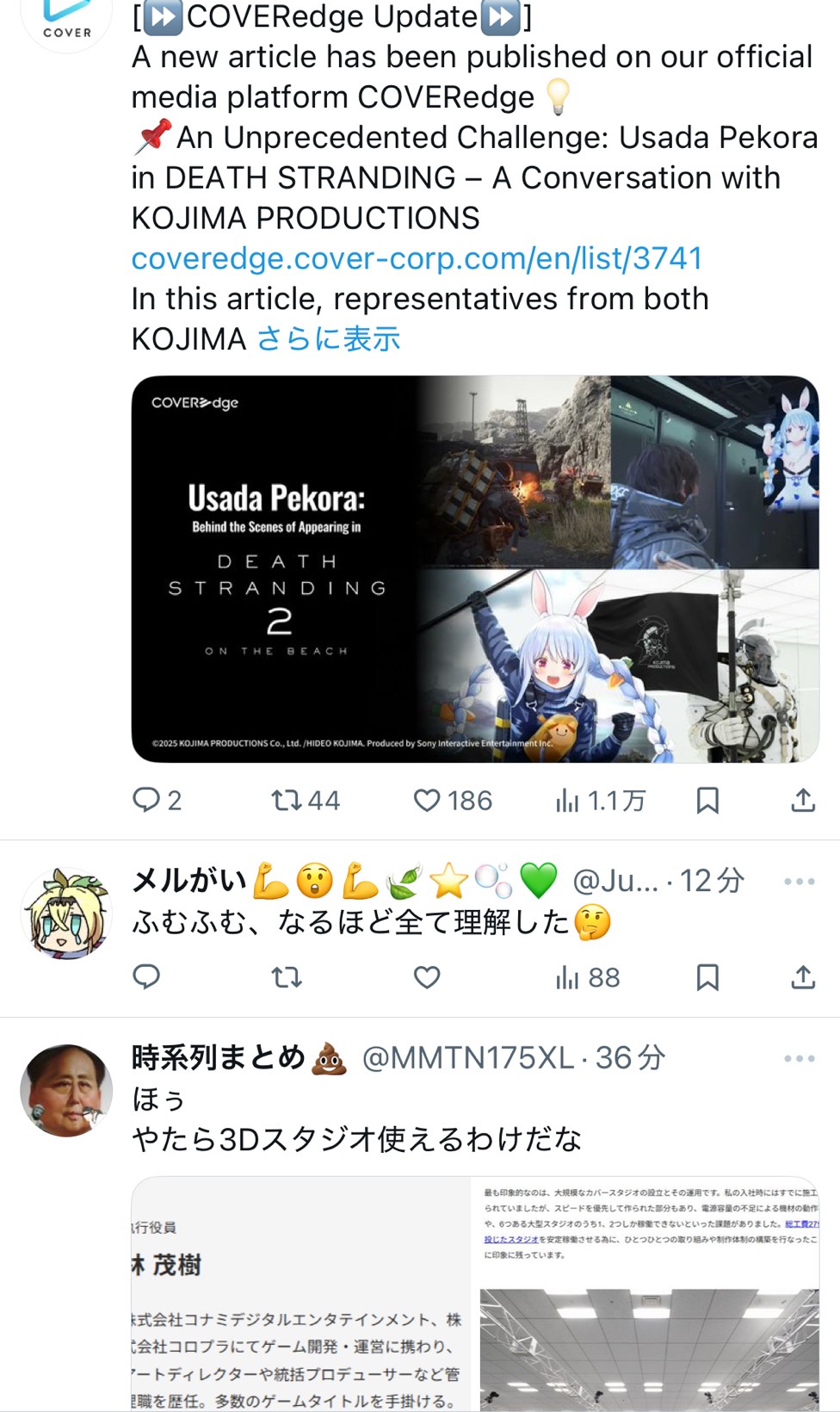Viewport: 840px width, 1412px height.
Task: Open more options for 時系列まとめ tweet
Action: coord(800,1058)
